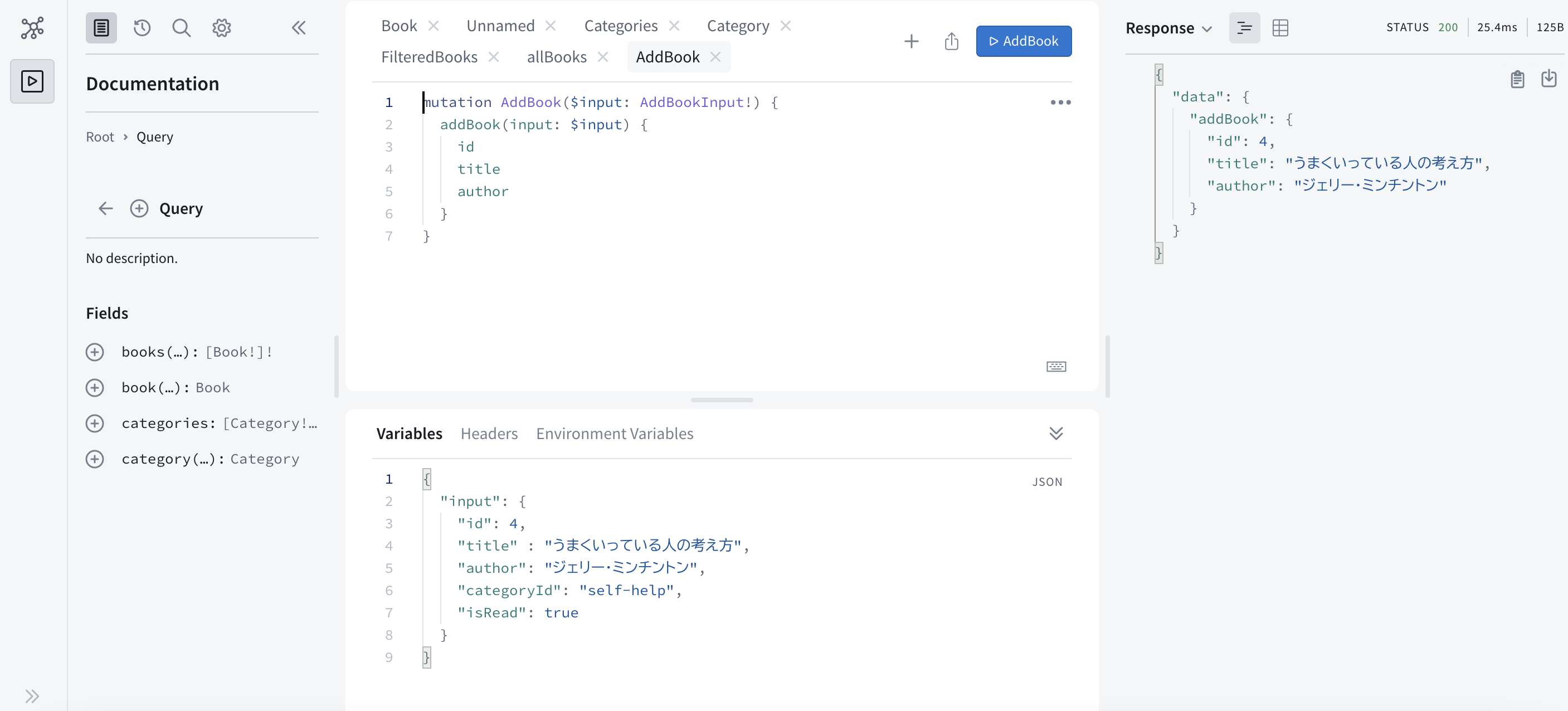Screen dimensions: 1568x711
Task: Open the Response dropdown
Action: 1168,28
